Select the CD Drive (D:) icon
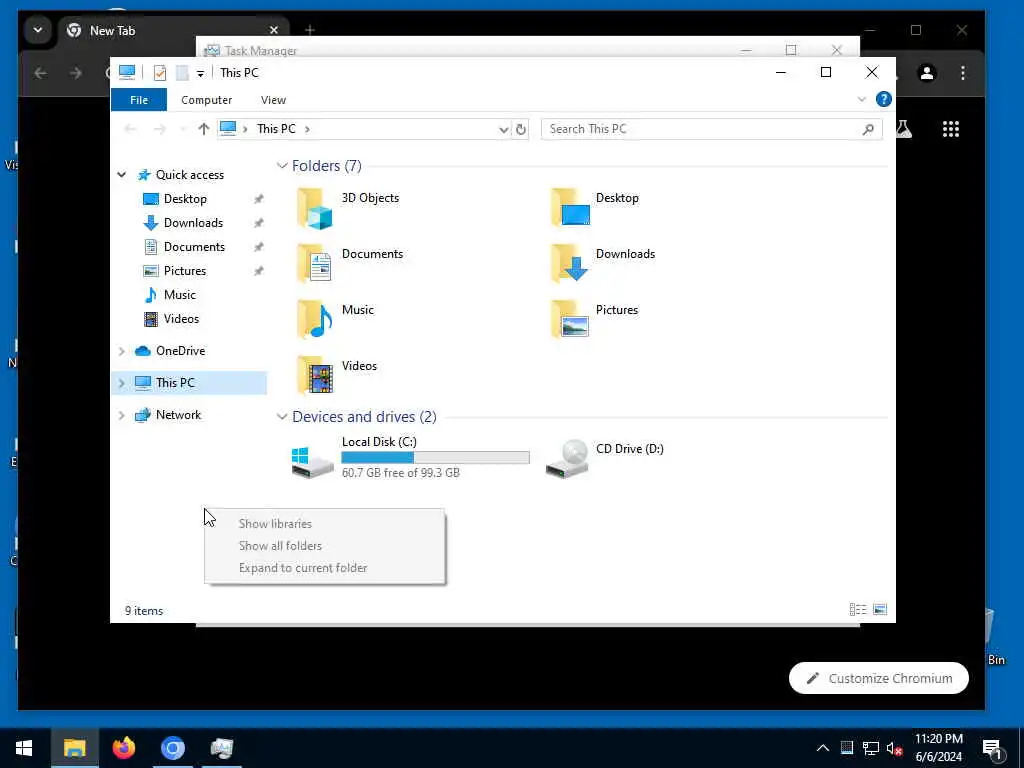 pyautogui.click(x=567, y=458)
